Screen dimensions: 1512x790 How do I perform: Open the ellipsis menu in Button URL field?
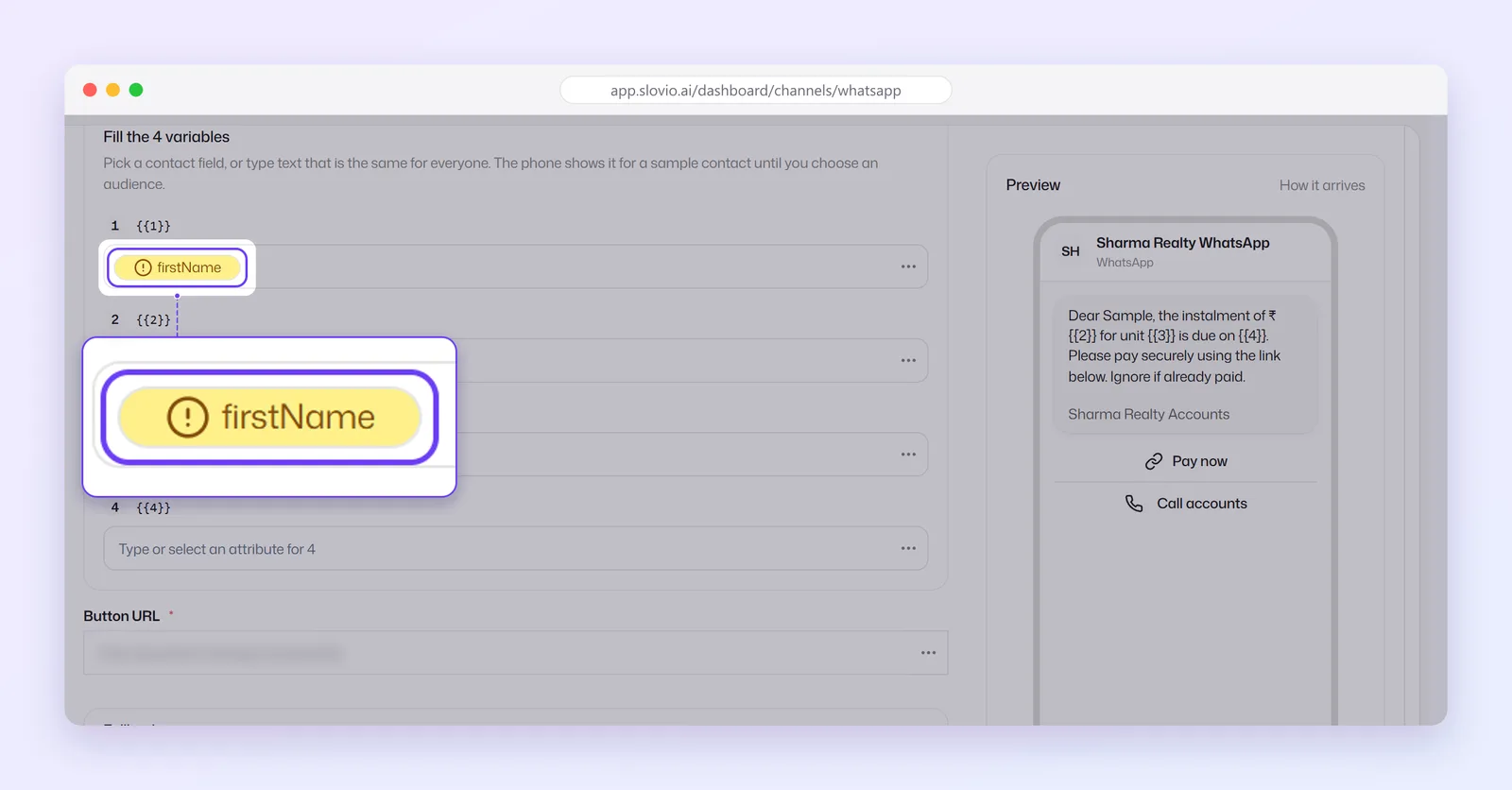coord(929,653)
